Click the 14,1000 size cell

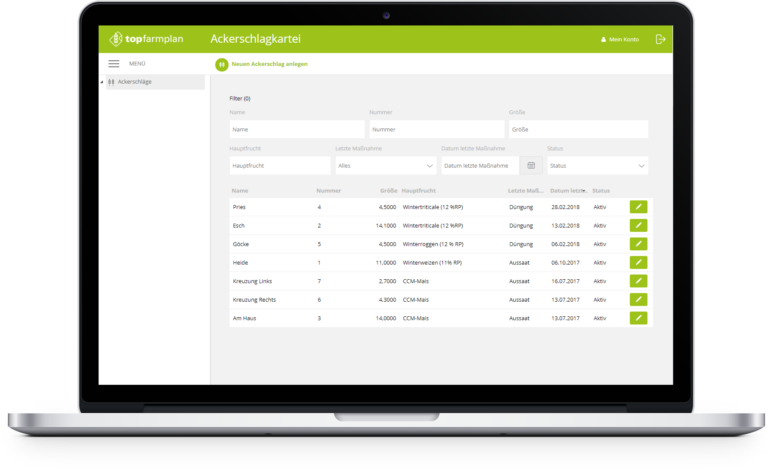pyautogui.click(x=386, y=225)
